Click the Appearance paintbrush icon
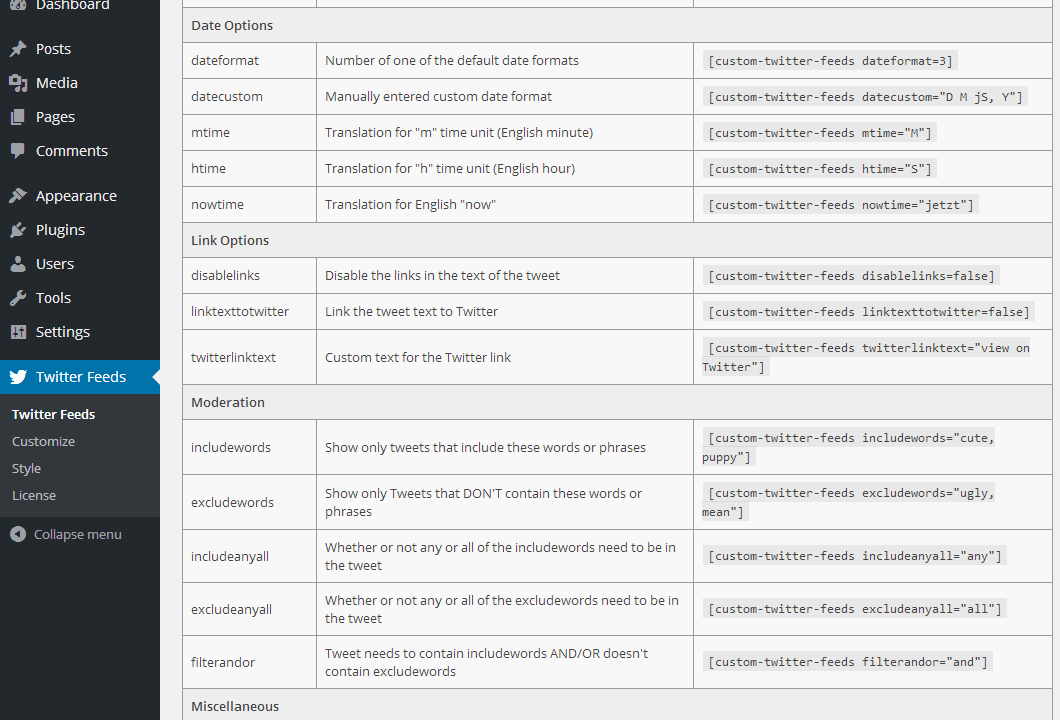1060x720 pixels. pos(18,196)
